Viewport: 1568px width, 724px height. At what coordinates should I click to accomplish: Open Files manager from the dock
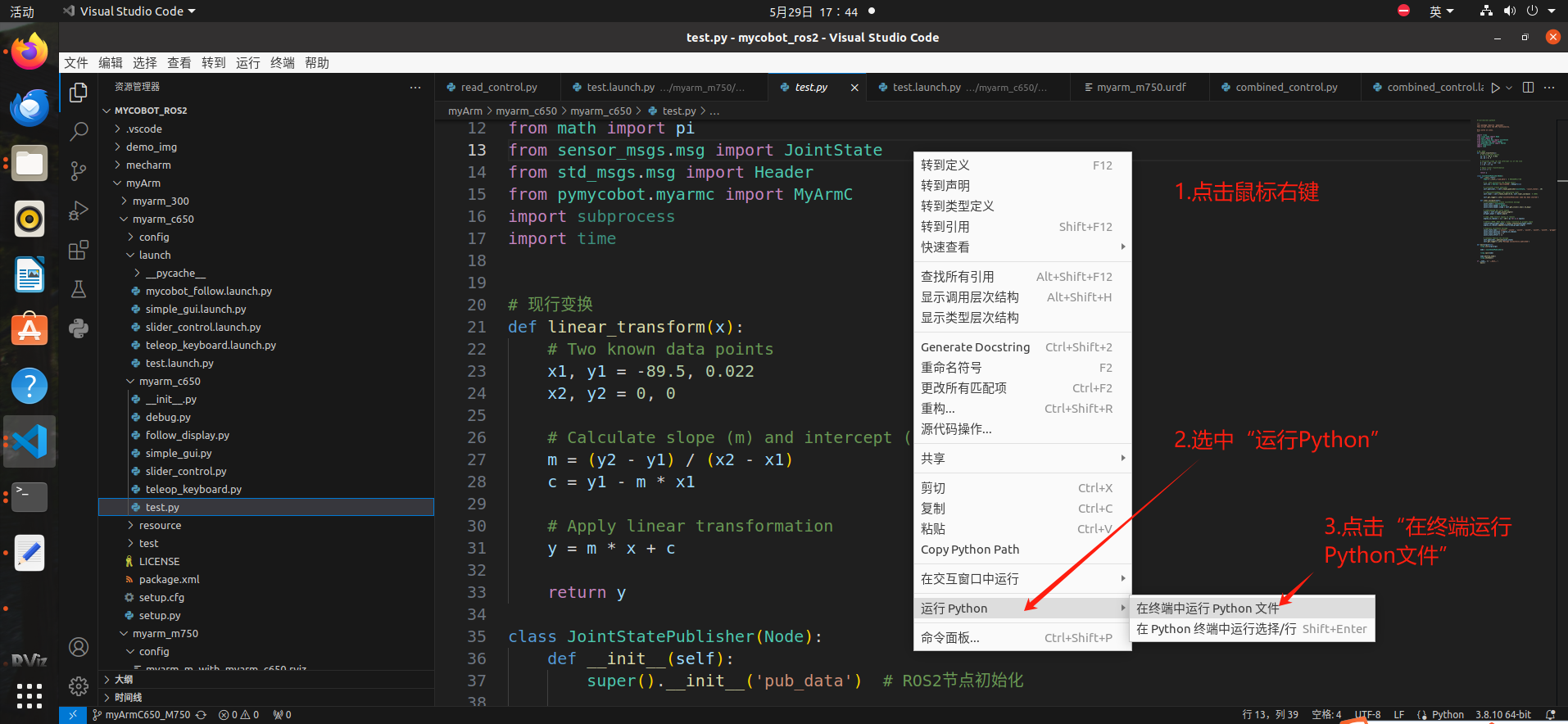[29, 164]
